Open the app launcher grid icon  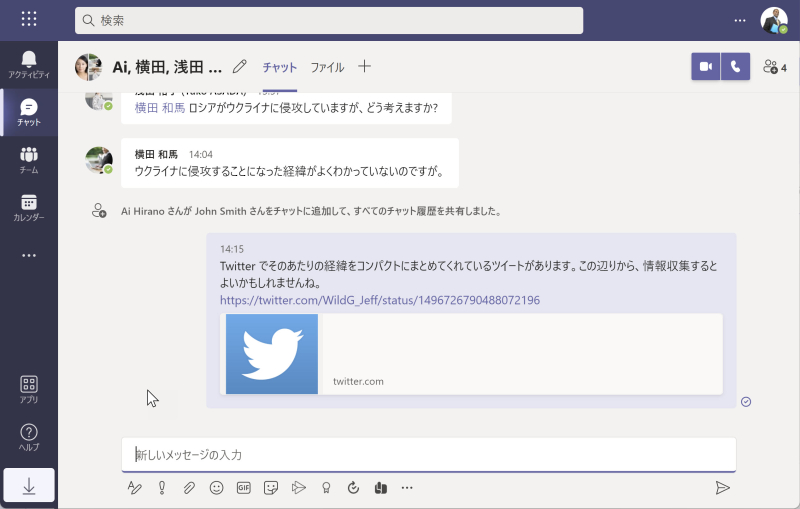[29, 19]
